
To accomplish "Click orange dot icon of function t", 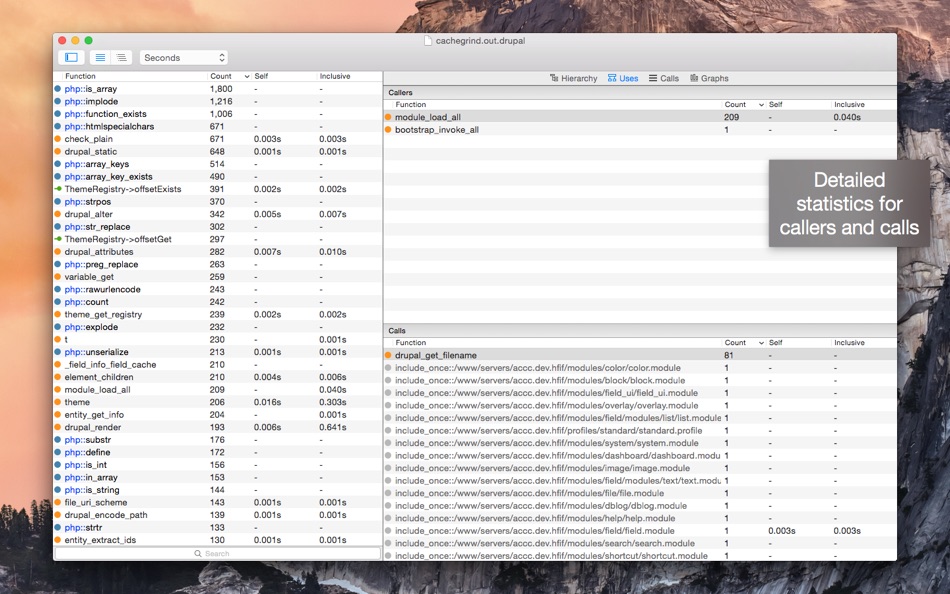I will point(58,339).
